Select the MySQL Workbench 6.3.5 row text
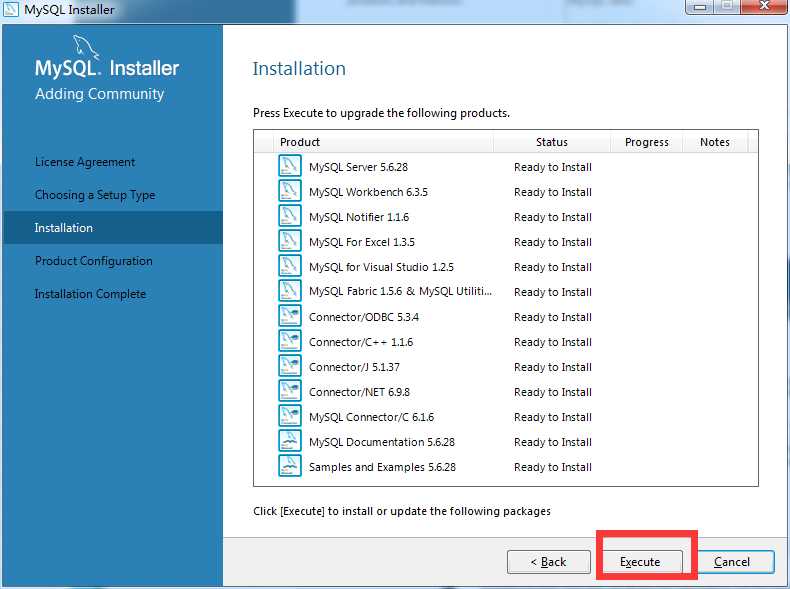 point(368,192)
